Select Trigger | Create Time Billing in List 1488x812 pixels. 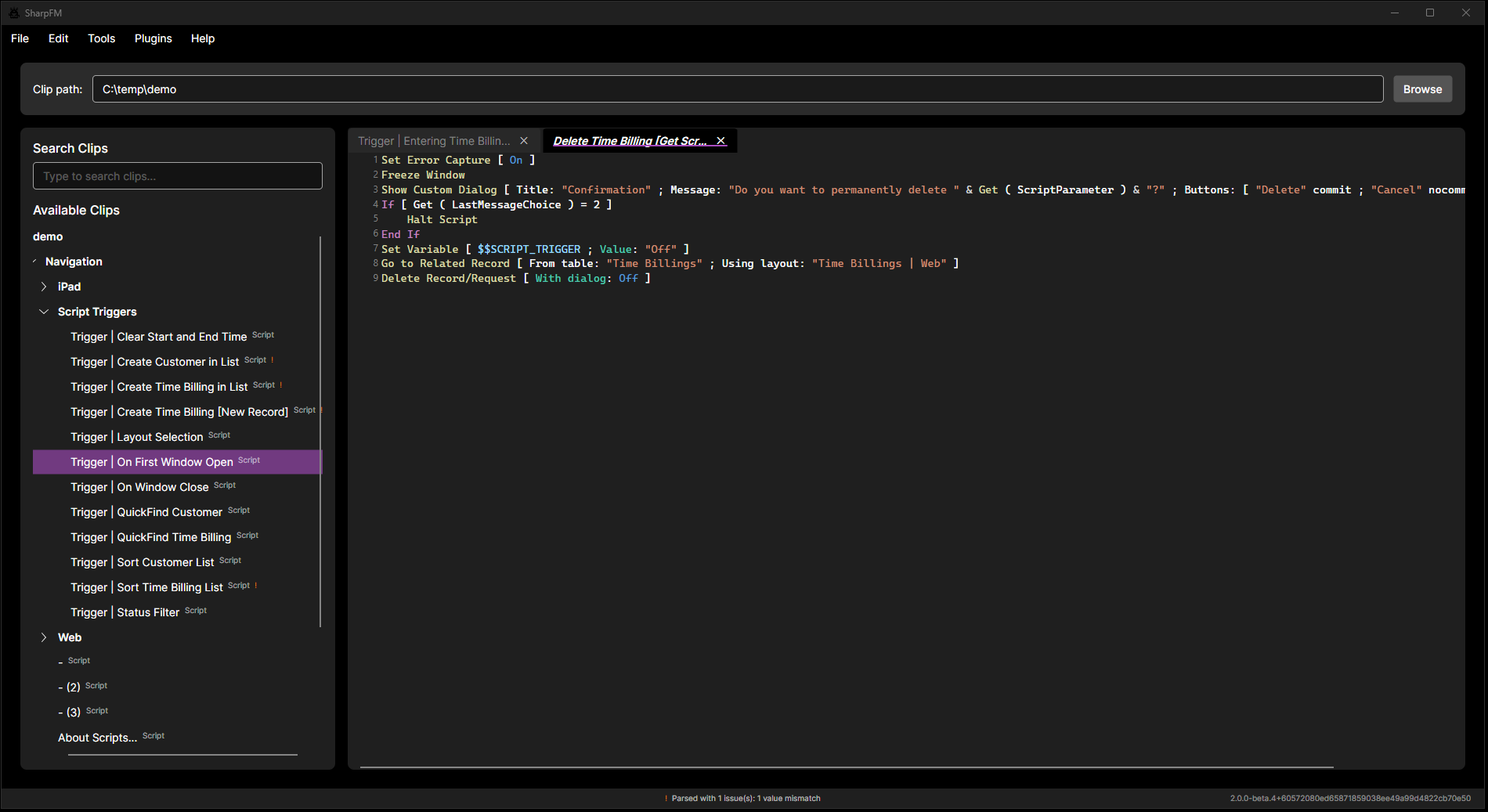tap(177, 387)
